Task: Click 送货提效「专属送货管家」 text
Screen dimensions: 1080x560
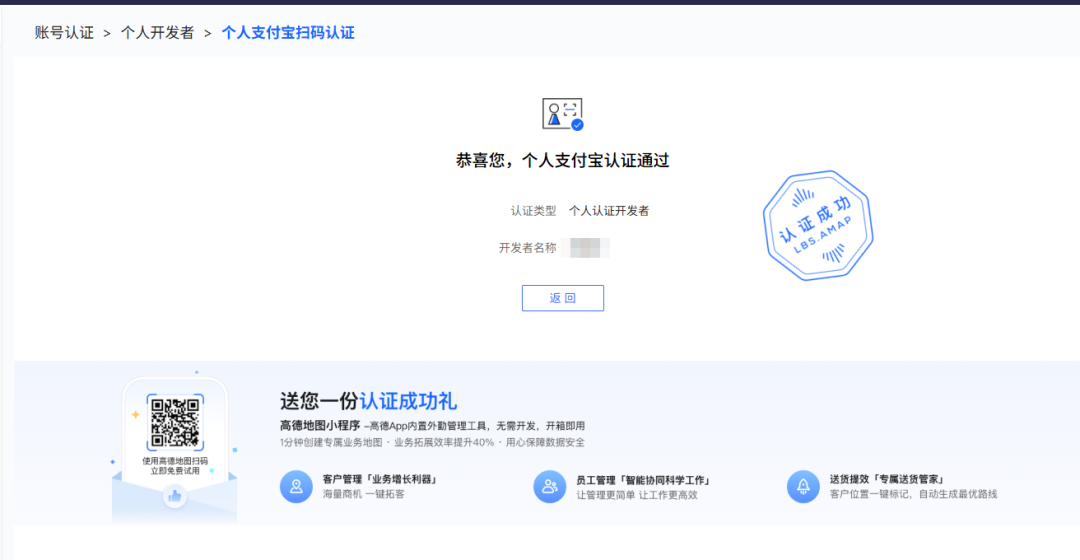Action: [888, 479]
